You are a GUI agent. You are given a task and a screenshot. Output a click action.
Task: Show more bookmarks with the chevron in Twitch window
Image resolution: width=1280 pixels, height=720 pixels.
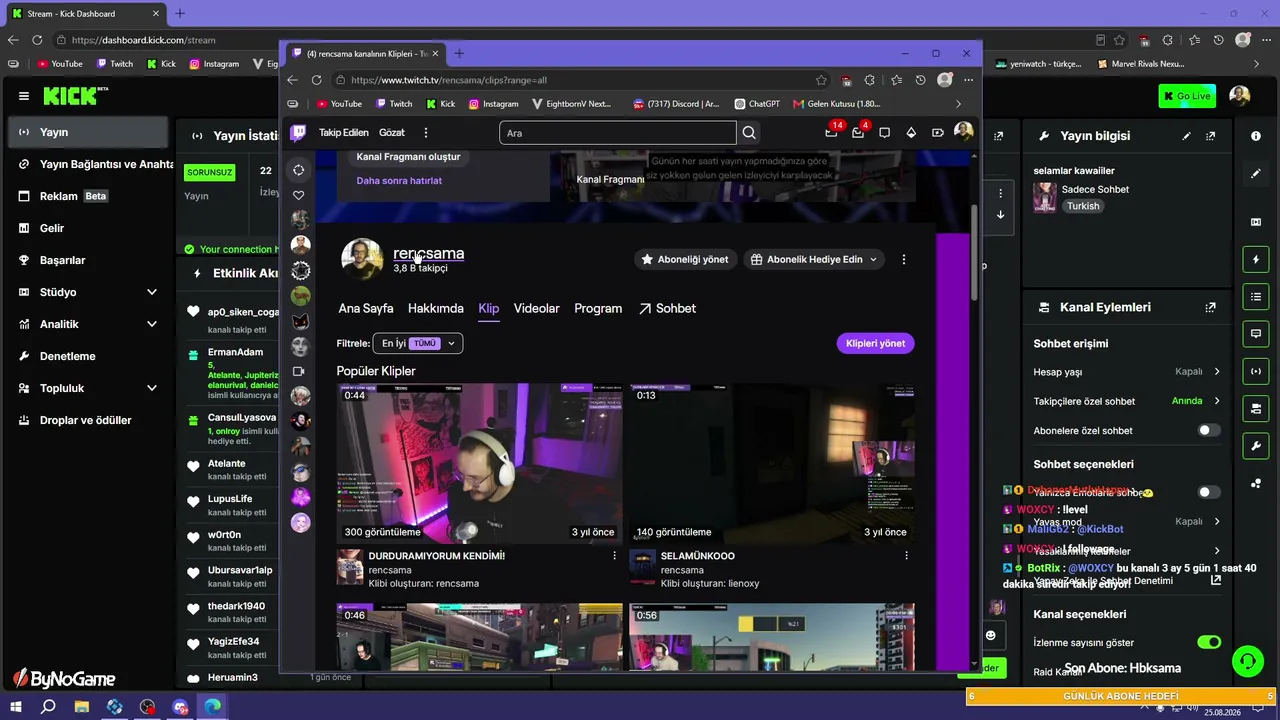tap(958, 104)
